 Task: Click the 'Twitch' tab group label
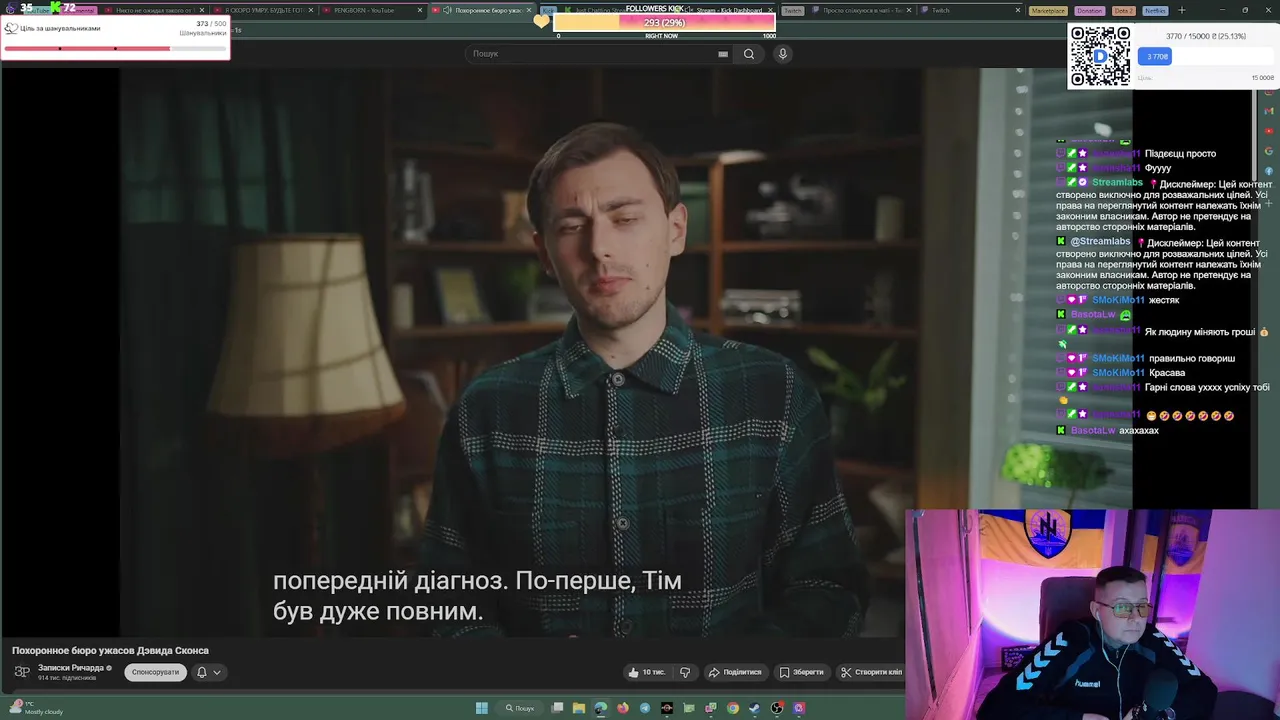coord(792,10)
